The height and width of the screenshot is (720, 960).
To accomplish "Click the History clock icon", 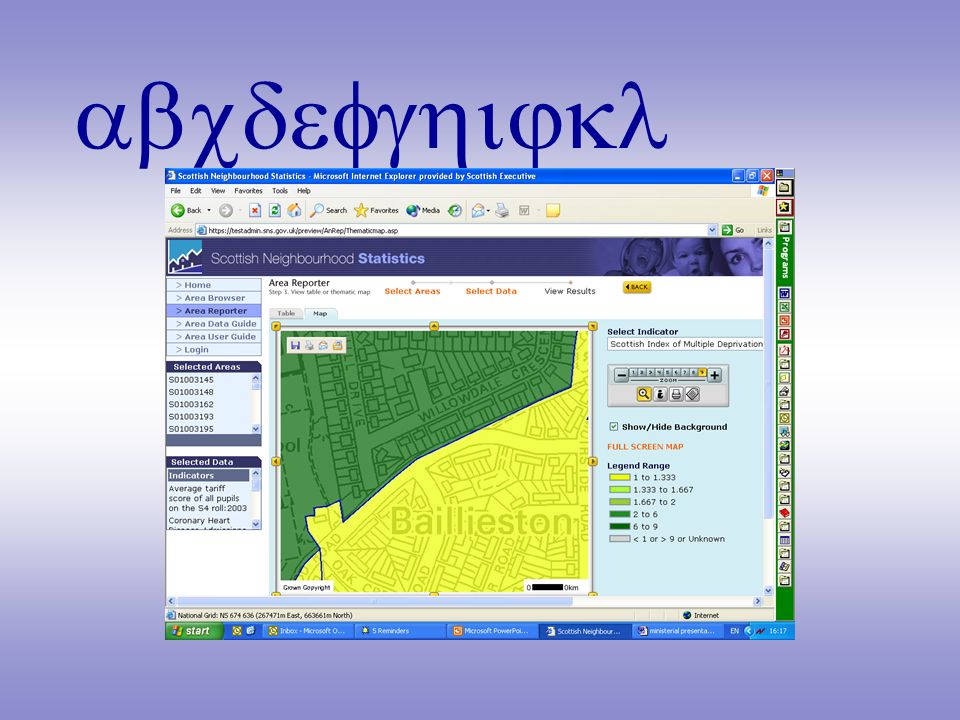I will pyautogui.click(x=454, y=211).
